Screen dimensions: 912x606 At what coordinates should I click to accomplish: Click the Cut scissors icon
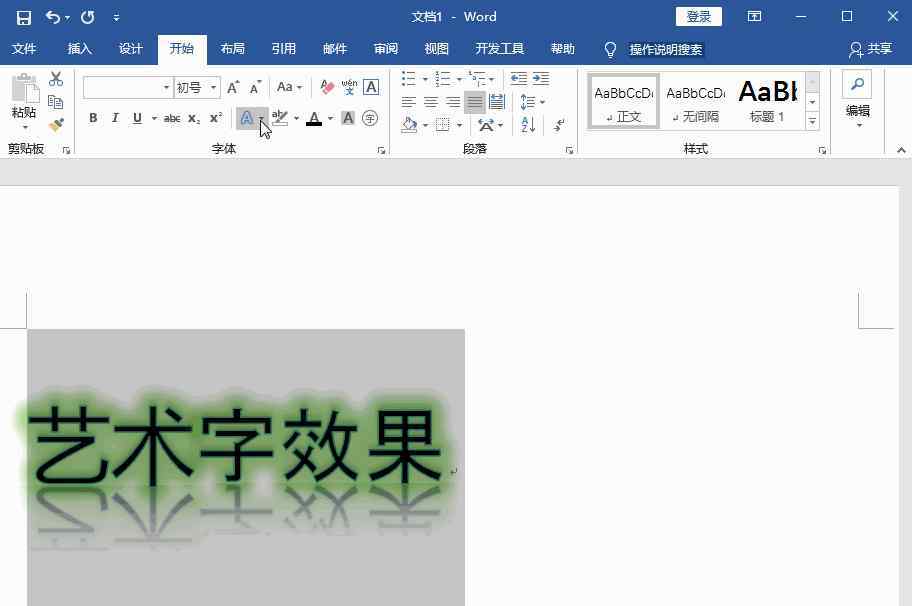click(56, 79)
